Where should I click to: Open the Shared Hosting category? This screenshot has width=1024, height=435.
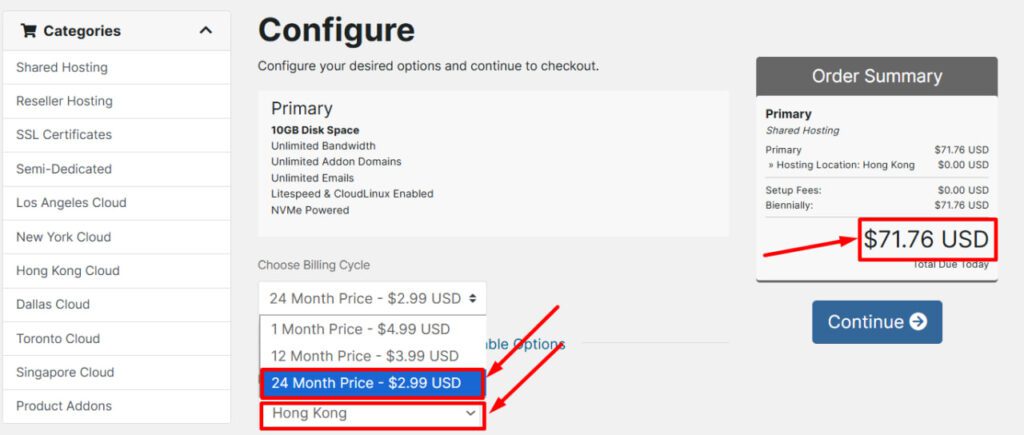62,68
